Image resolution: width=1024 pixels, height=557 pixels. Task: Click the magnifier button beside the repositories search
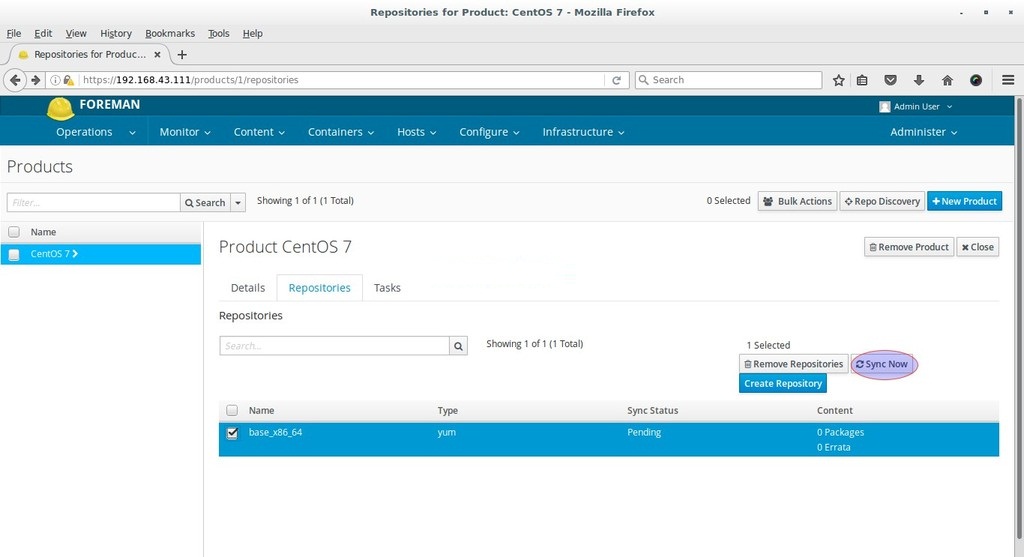point(458,346)
